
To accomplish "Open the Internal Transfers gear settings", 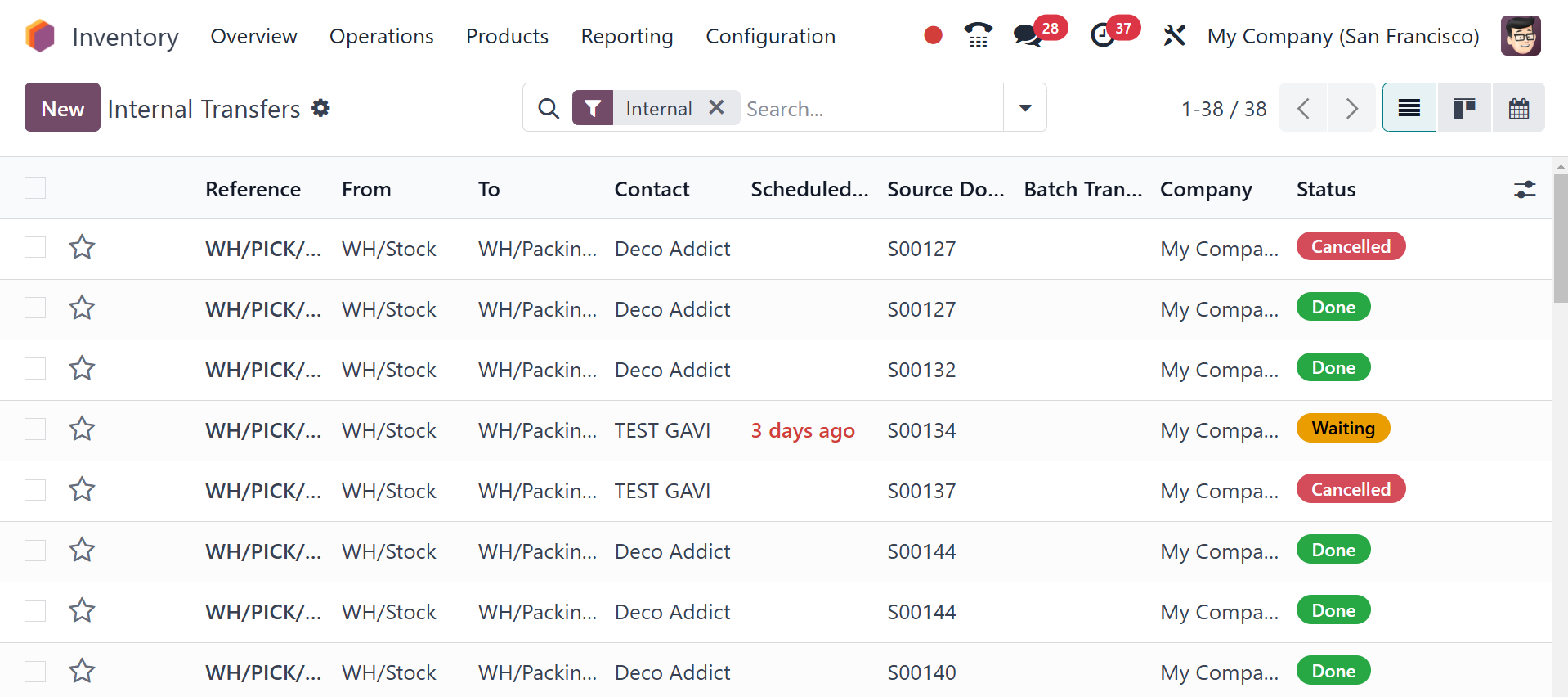I will (321, 108).
